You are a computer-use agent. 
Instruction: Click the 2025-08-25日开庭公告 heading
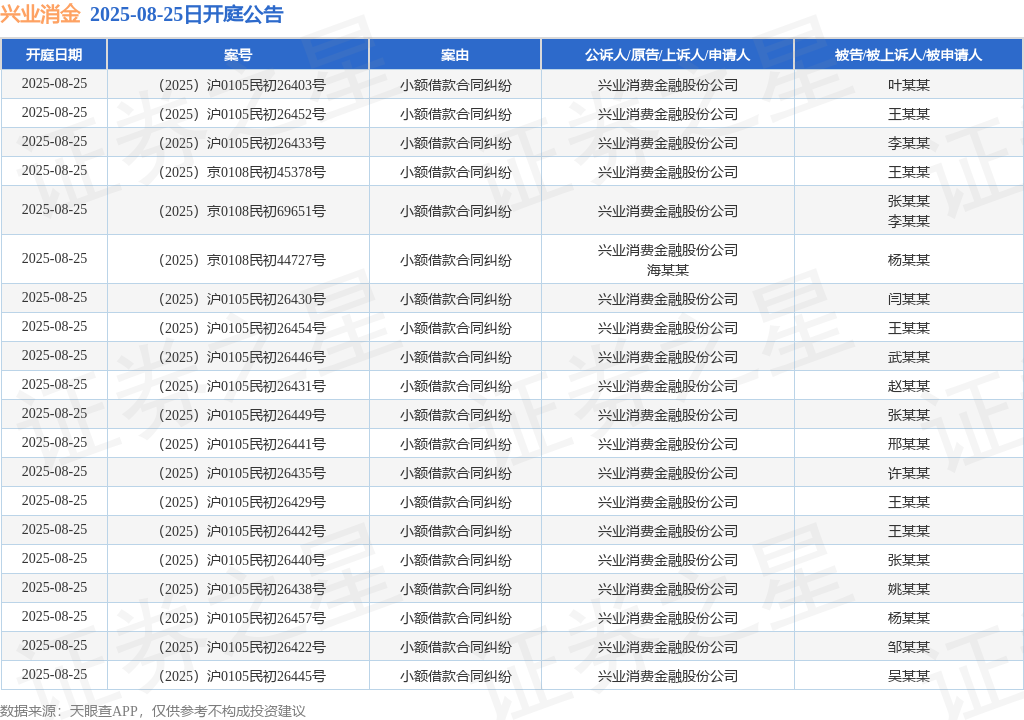pos(186,14)
